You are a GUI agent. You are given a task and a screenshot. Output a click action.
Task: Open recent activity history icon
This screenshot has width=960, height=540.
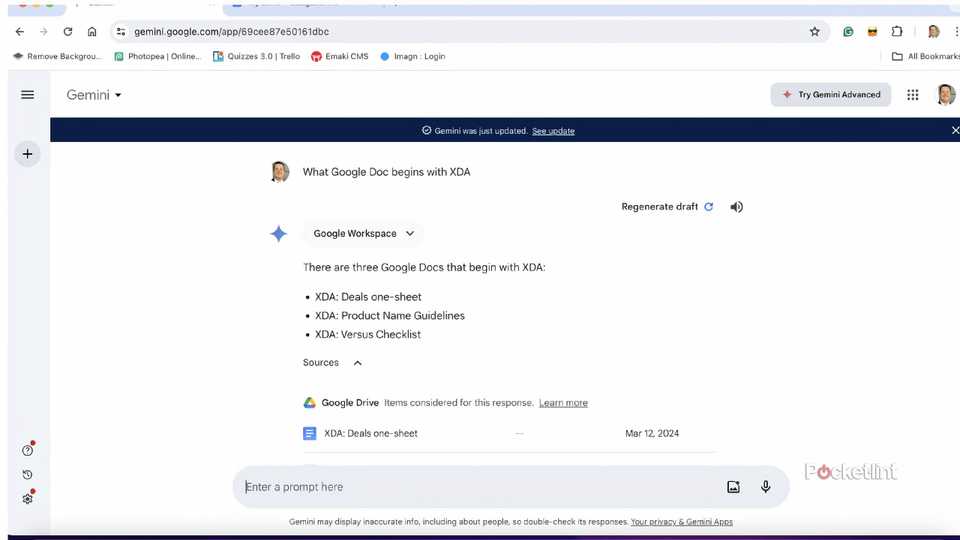(x=27, y=474)
